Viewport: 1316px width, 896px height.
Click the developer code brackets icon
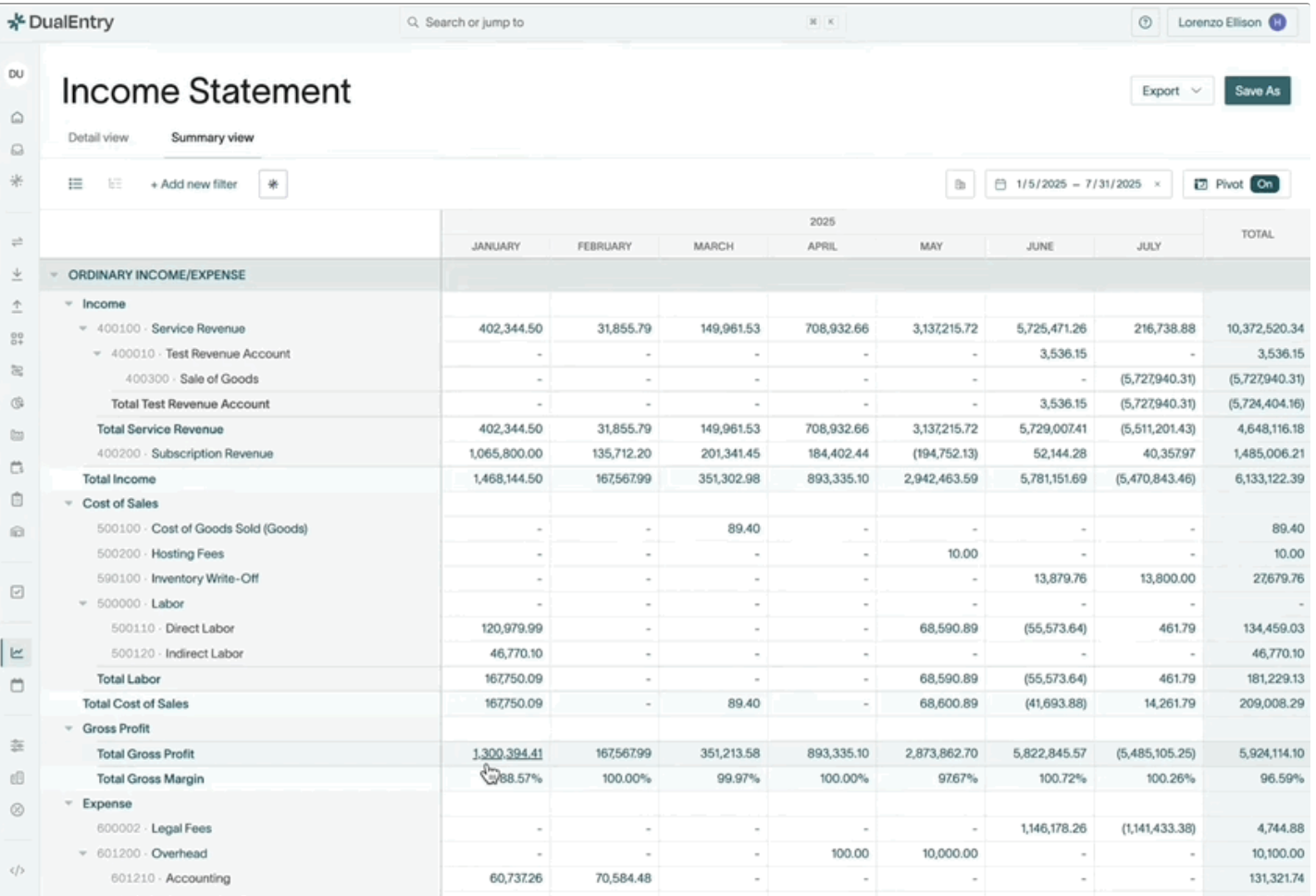[x=17, y=870]
